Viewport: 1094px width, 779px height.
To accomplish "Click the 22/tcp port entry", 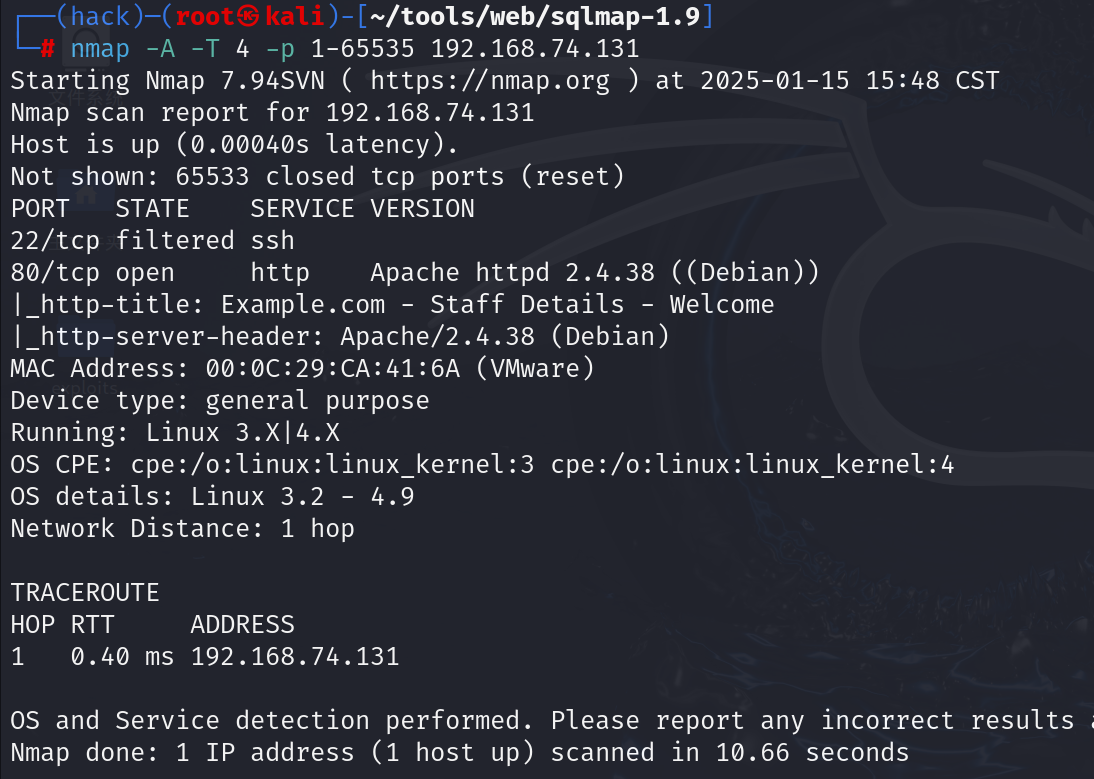I will (54, 241).
